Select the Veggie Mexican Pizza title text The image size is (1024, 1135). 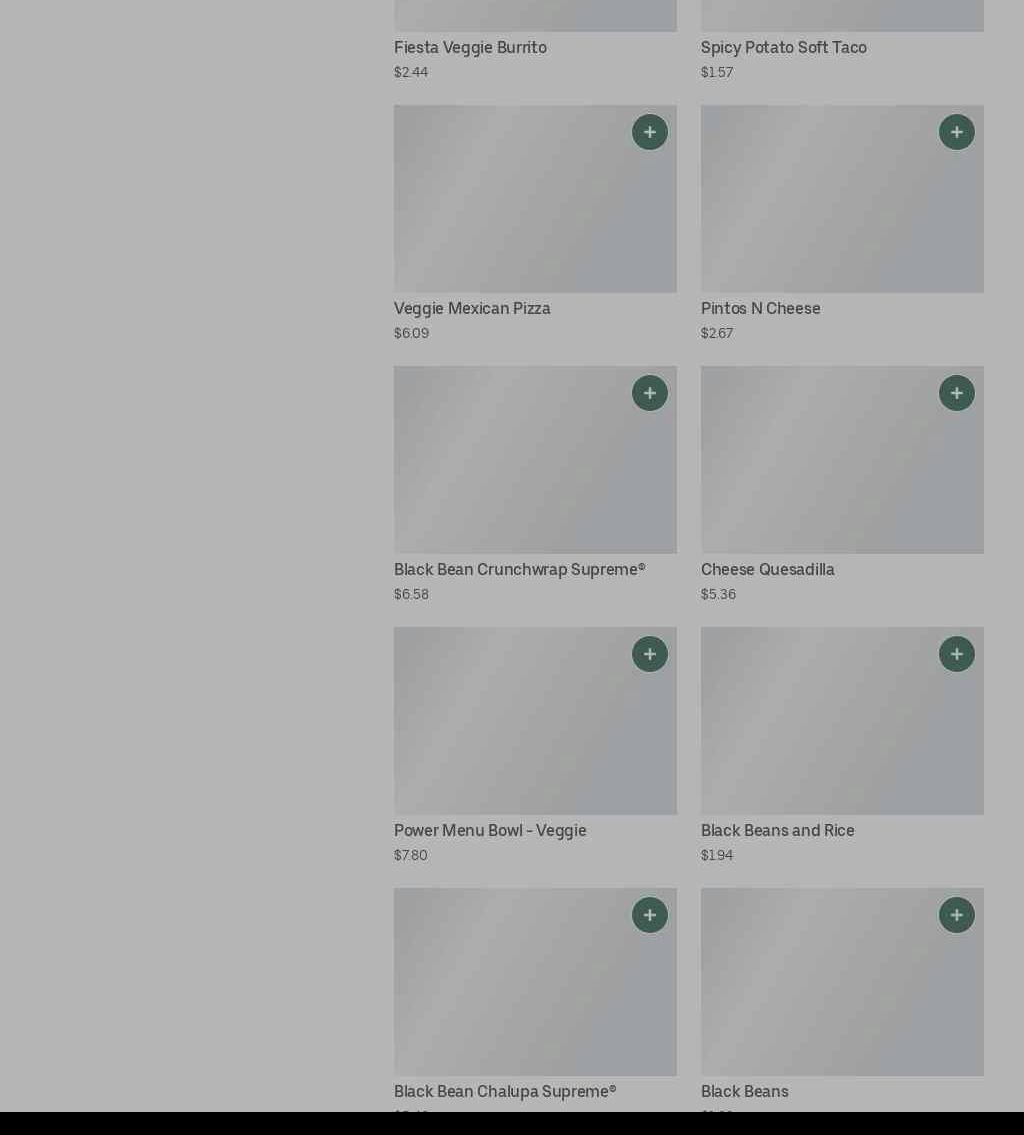(x=472, y=309)
